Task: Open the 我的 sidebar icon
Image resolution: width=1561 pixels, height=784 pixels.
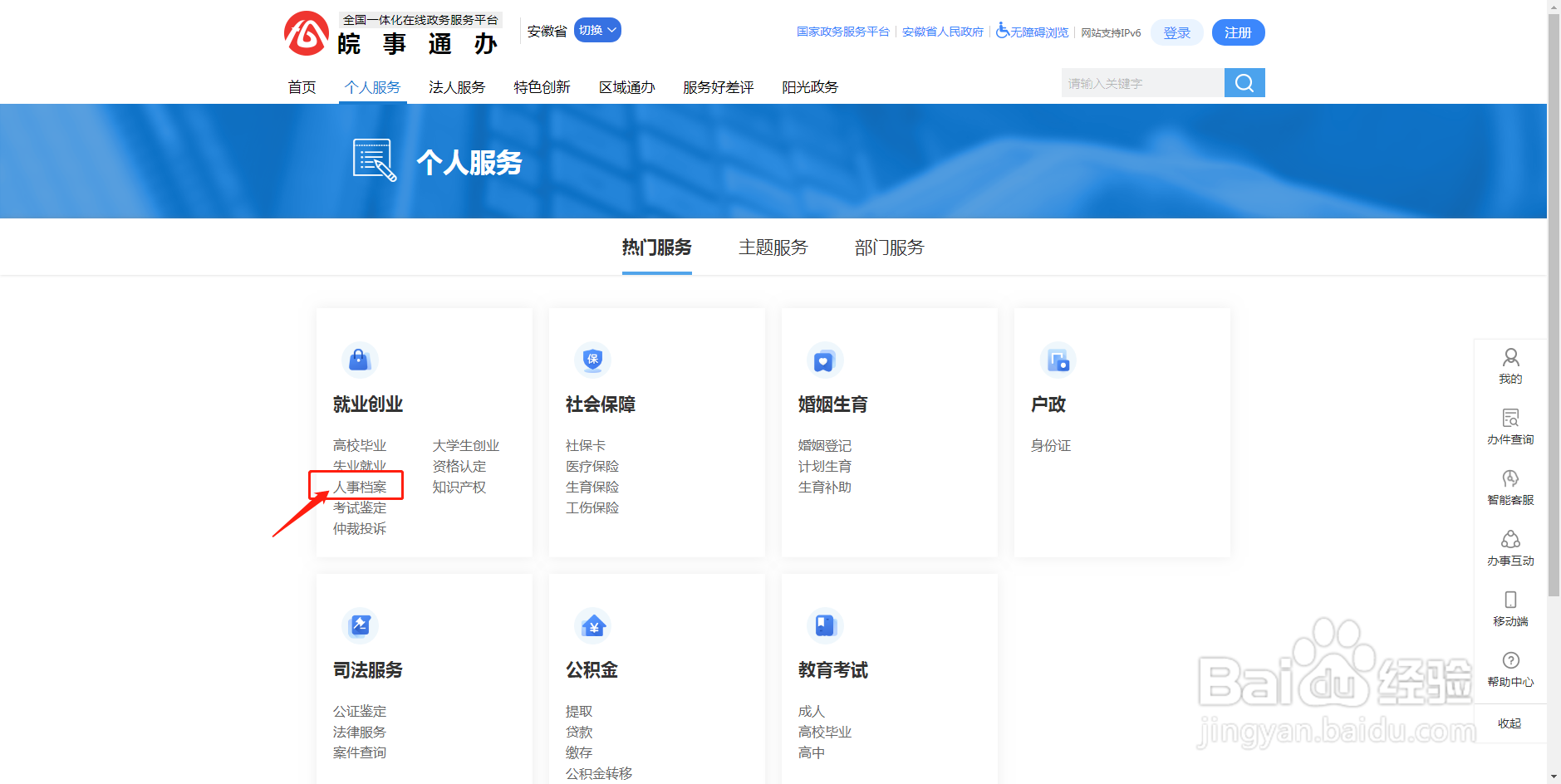Action: point(1510,366)
